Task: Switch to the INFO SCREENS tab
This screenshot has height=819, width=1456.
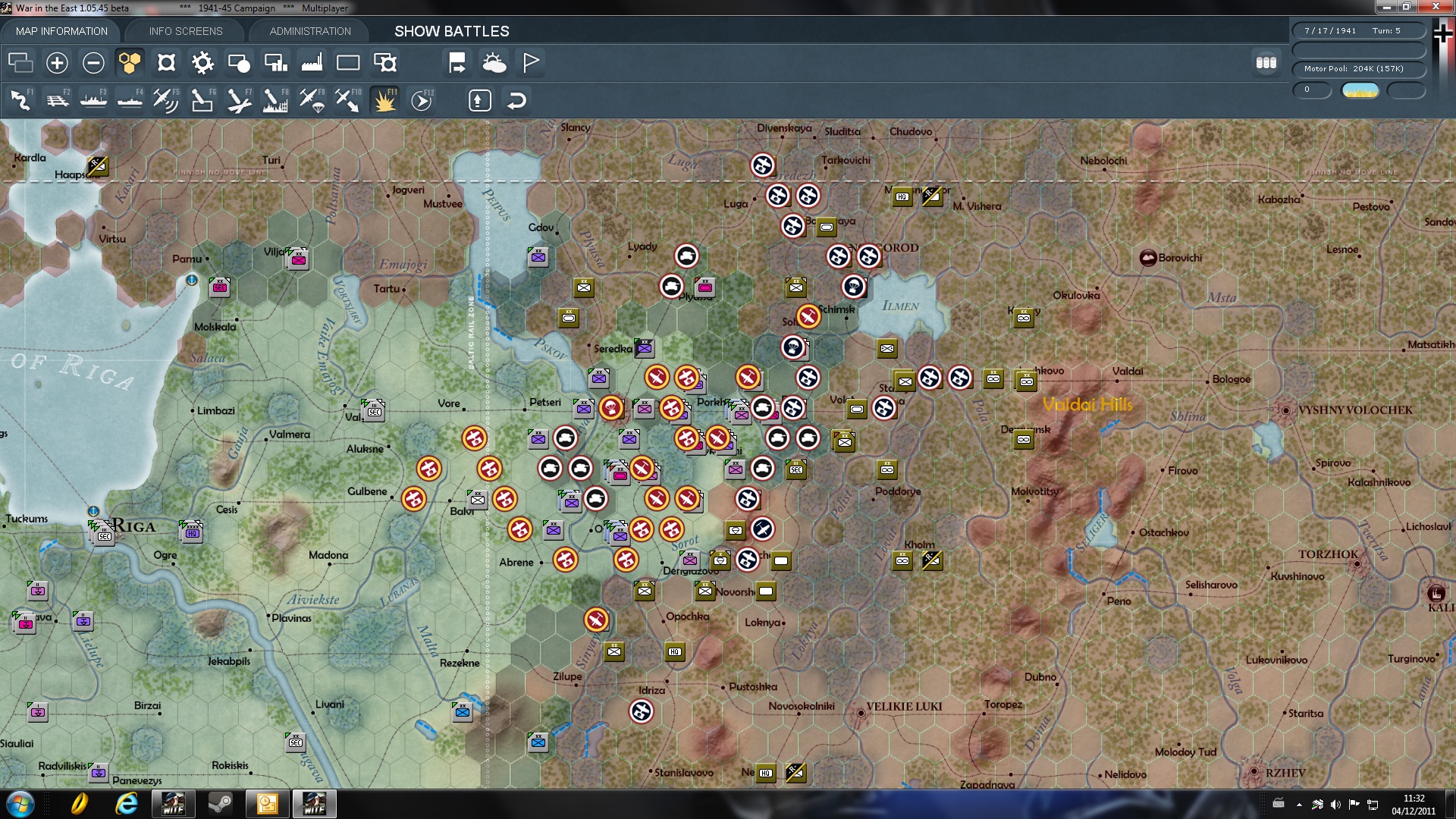Action: 186,31
